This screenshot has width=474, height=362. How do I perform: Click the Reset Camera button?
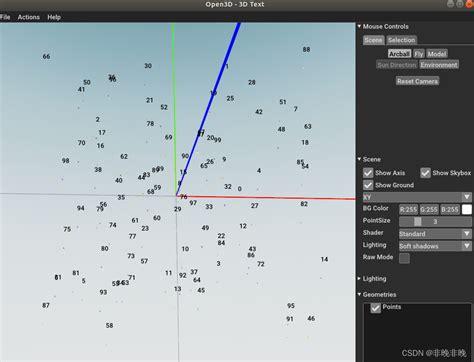(417, 81)
